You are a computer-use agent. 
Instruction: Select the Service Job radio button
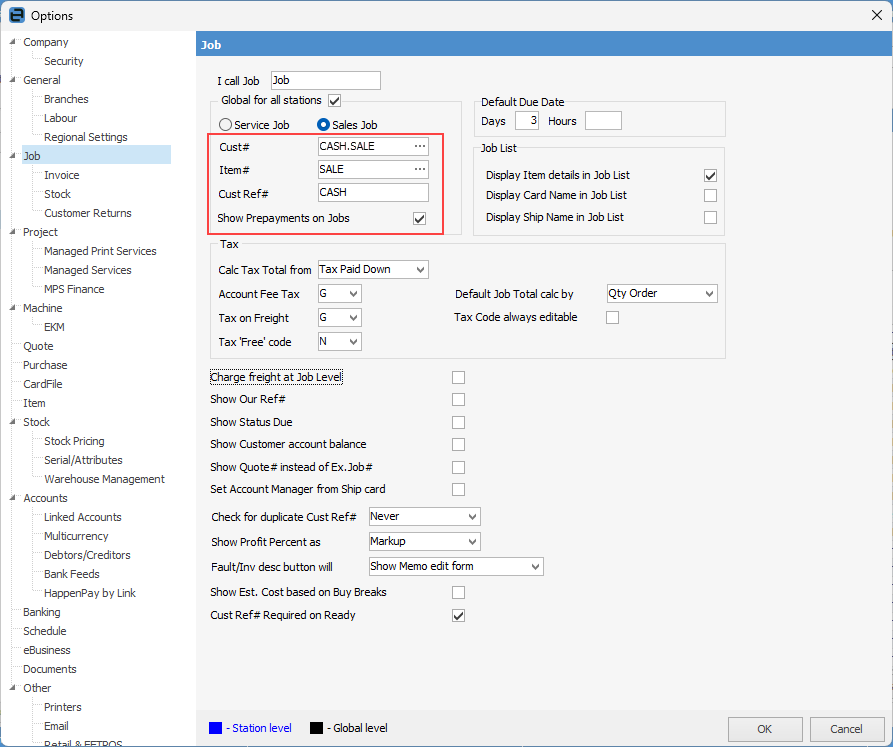pos(225,125)
